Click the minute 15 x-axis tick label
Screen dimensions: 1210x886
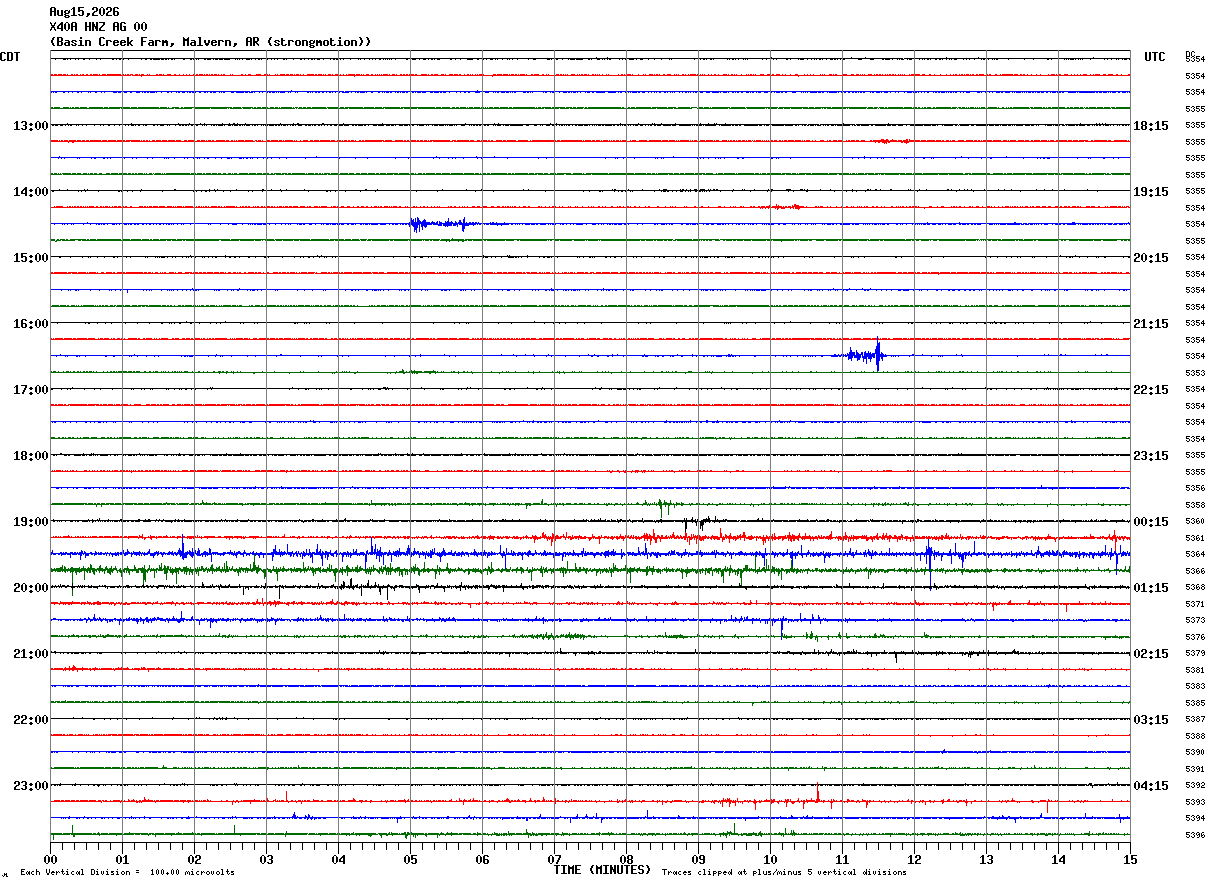pyautogui.click(x=1130, y=859)
